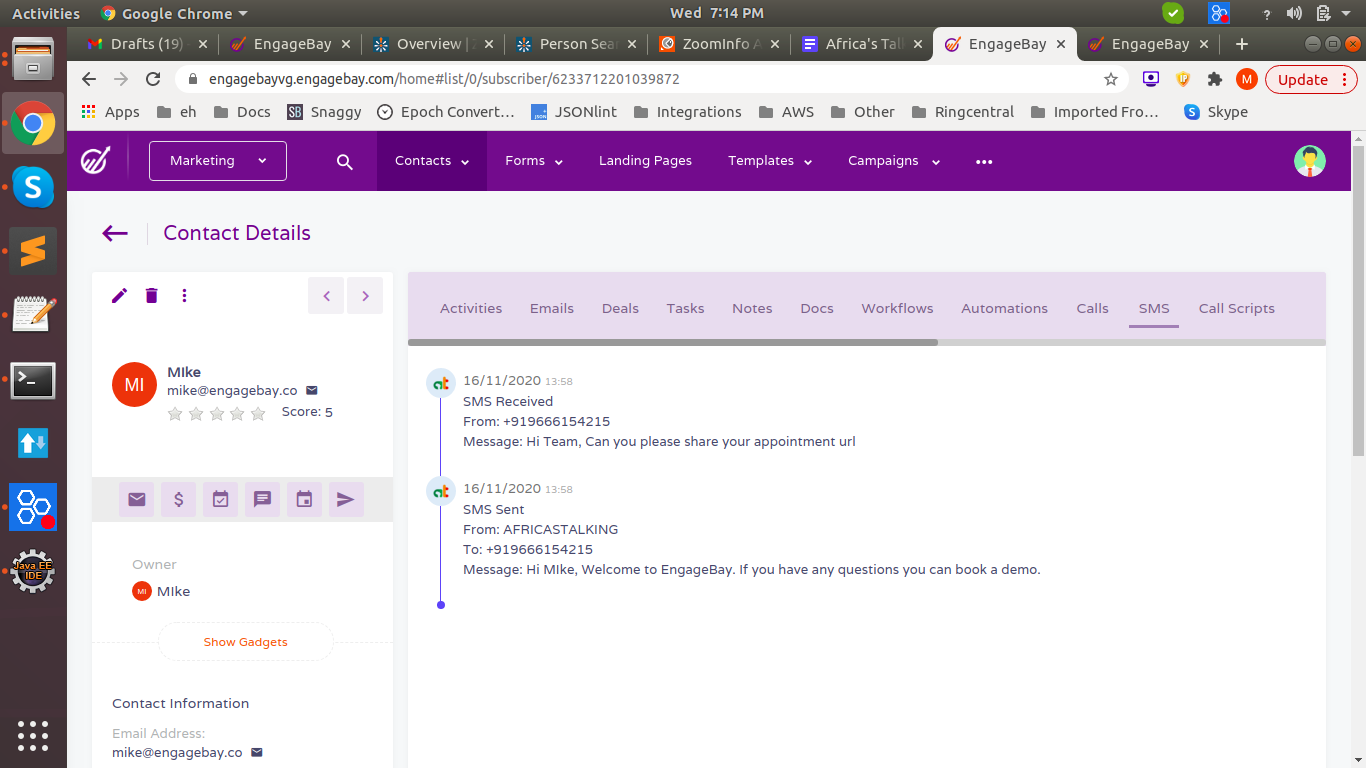Open the three-dots more navigation menu

(x=984, y=161)
